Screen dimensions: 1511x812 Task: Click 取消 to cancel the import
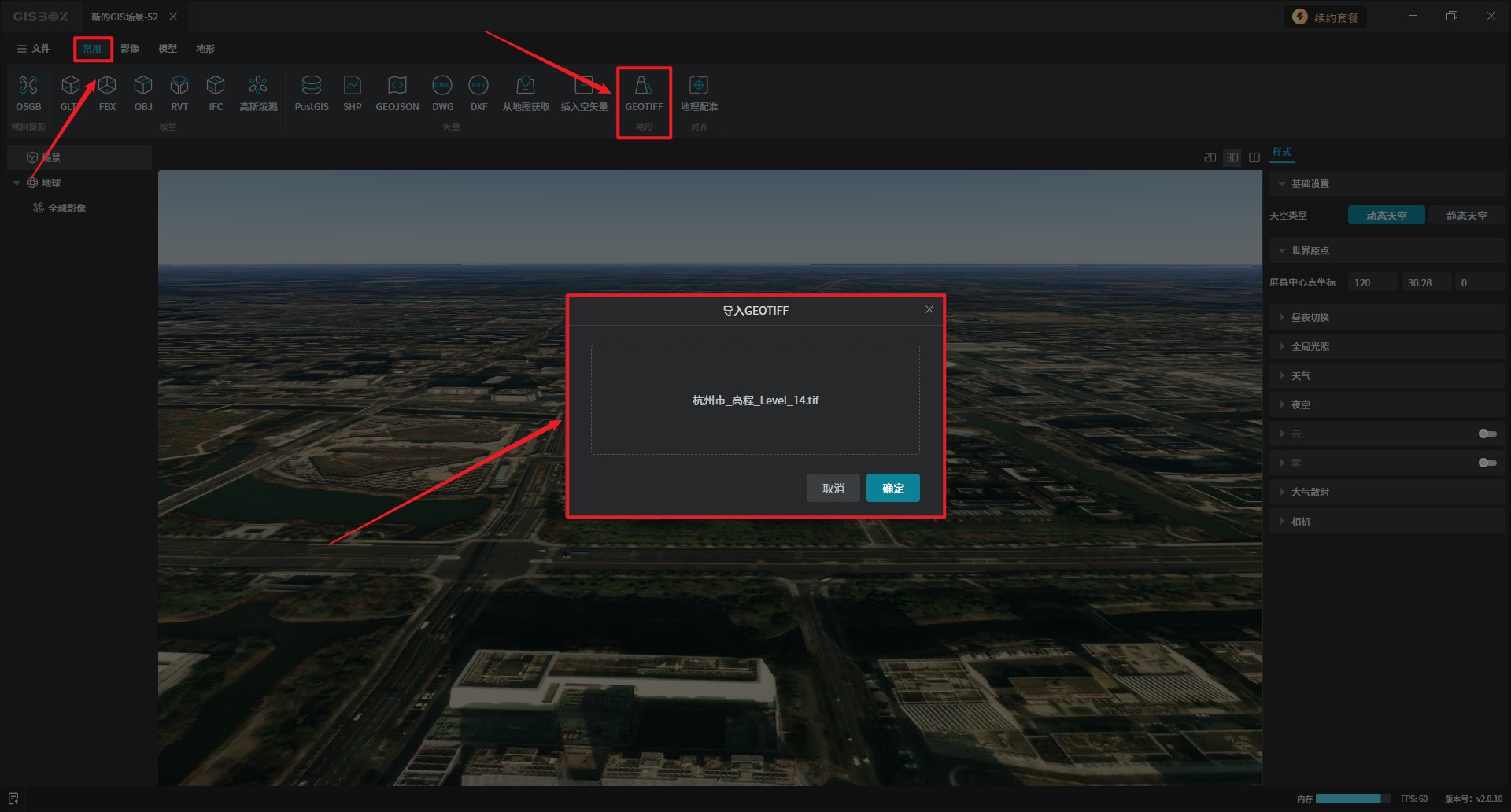(833, 488)
